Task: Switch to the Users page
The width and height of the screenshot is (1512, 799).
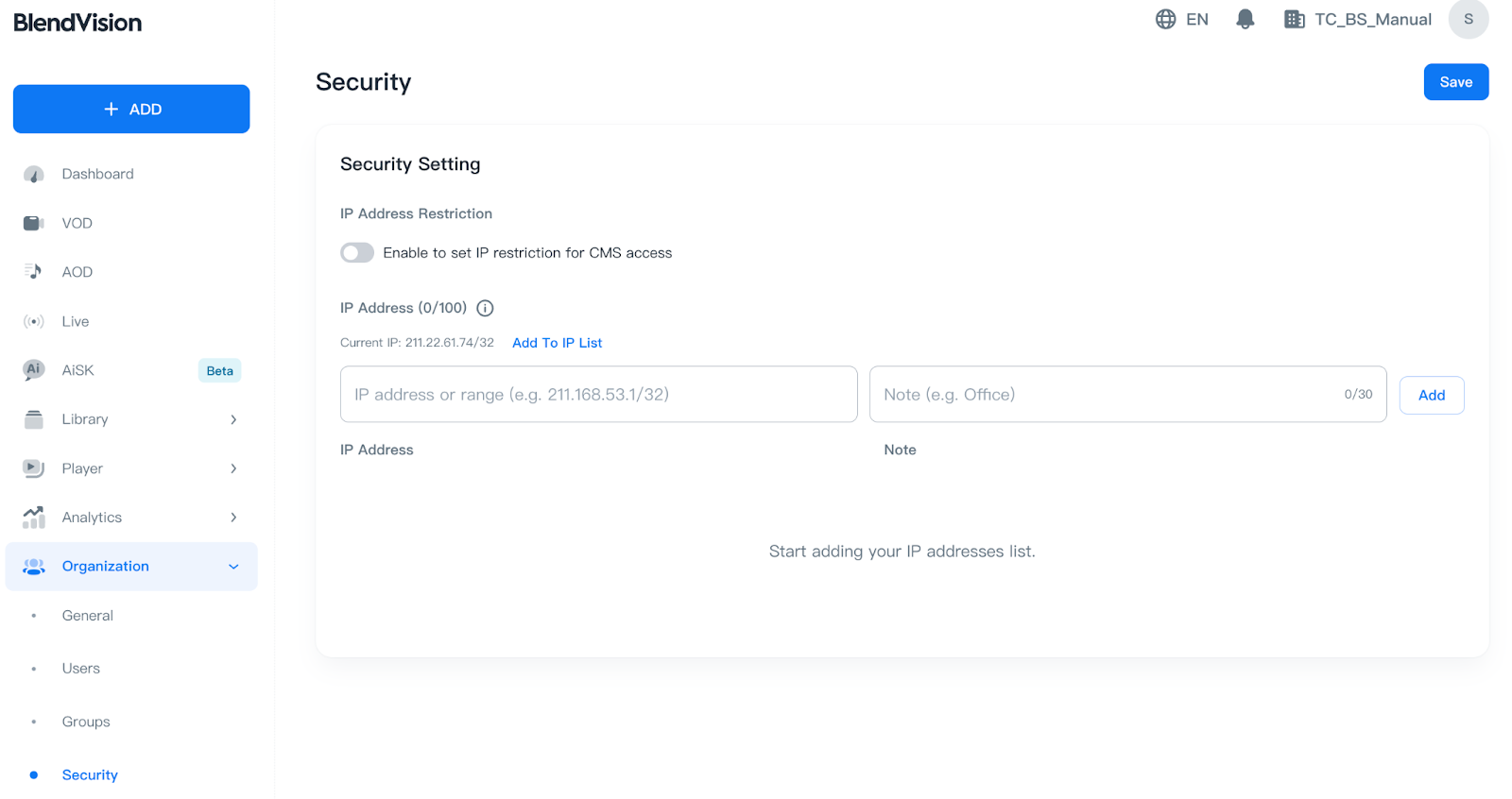Action: (x=79, y=668)
